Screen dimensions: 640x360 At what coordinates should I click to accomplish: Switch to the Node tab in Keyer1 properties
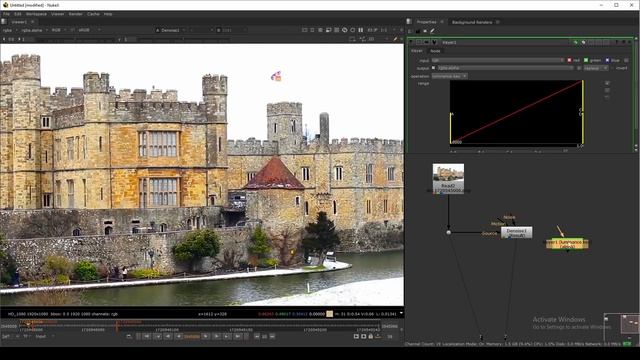pos(435,51)
